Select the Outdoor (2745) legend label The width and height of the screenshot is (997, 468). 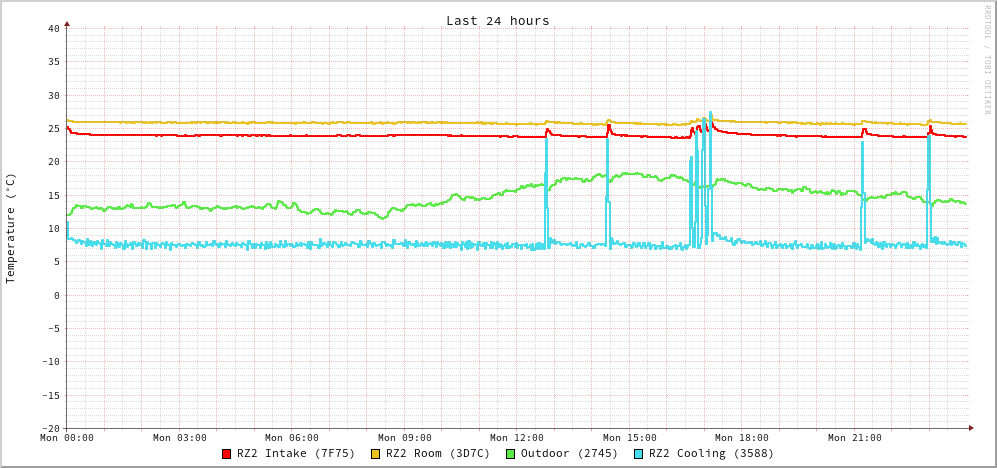tap(569, 454)
